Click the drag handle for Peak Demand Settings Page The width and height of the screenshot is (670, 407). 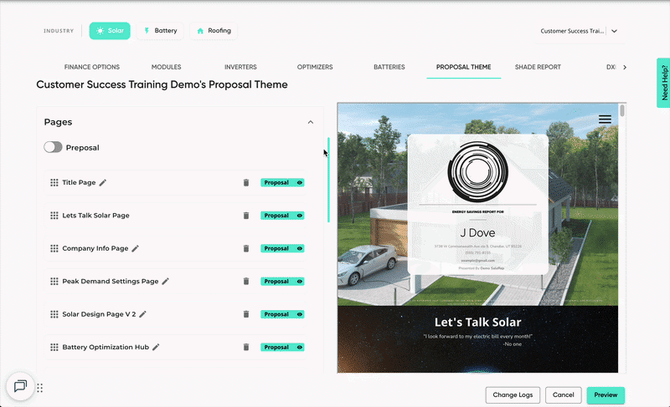click(54, 281)
